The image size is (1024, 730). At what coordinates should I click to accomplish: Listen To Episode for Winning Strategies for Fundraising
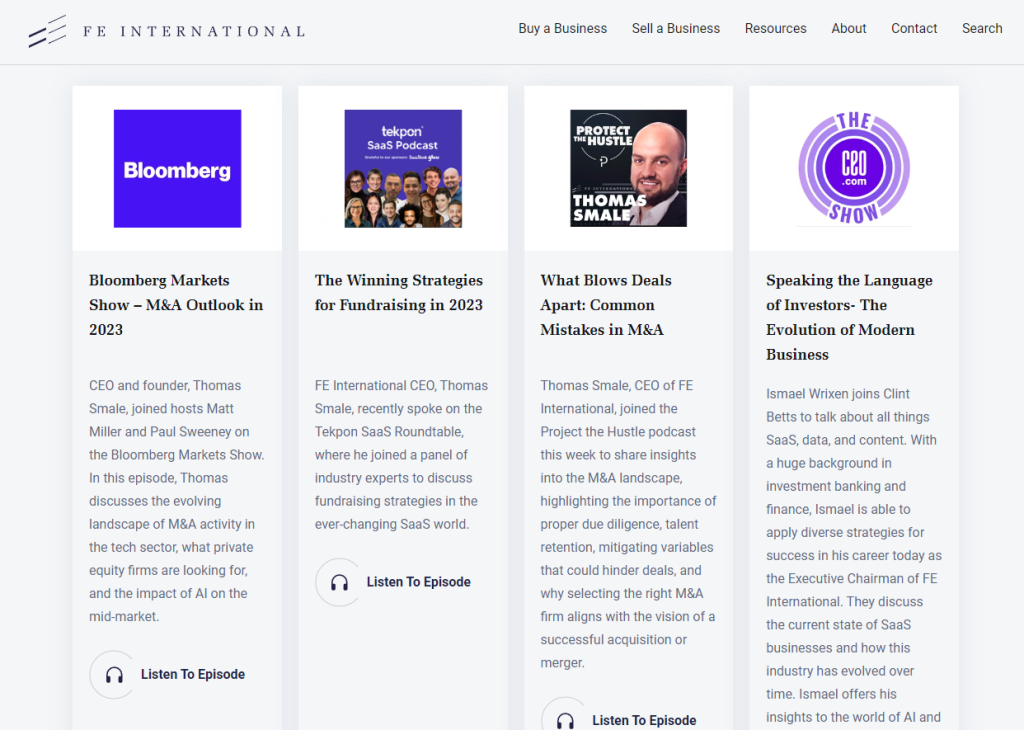(x=419, y=582)
